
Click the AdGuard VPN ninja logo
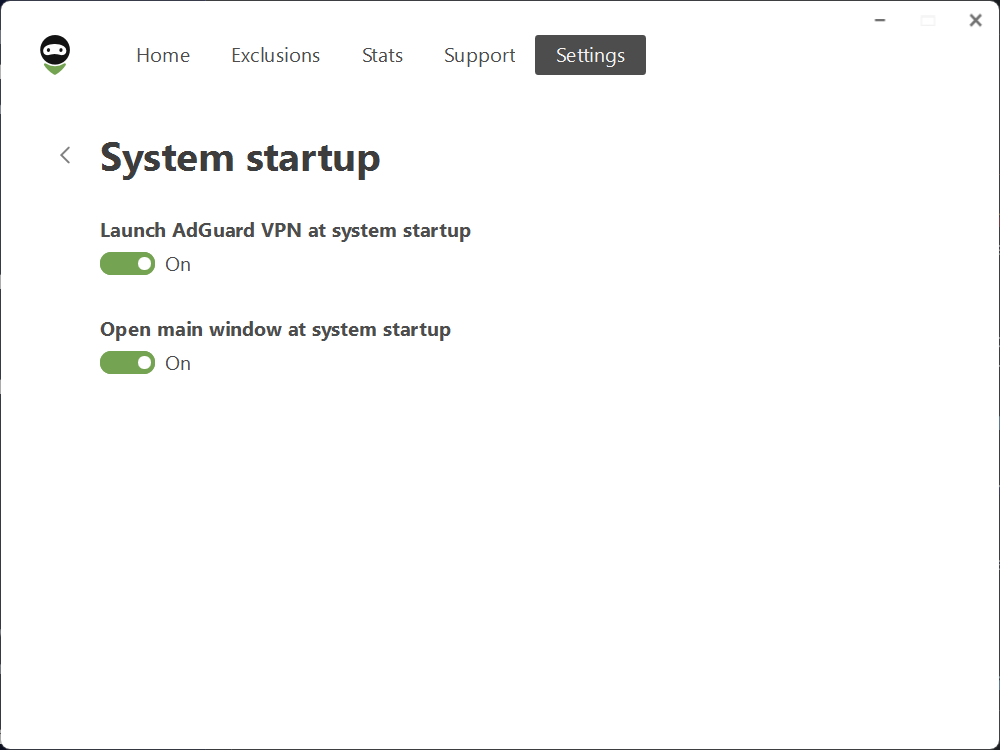coord(55,55)
